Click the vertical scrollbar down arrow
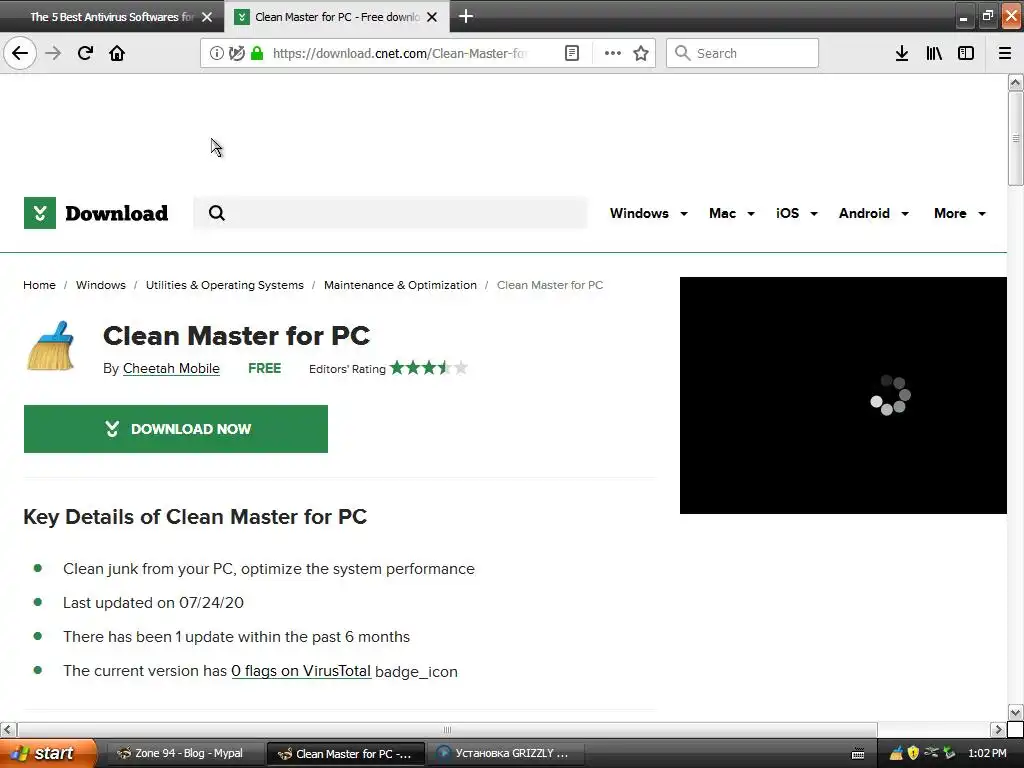This screenshot has height=768, width=1024. pos(1016,712)
